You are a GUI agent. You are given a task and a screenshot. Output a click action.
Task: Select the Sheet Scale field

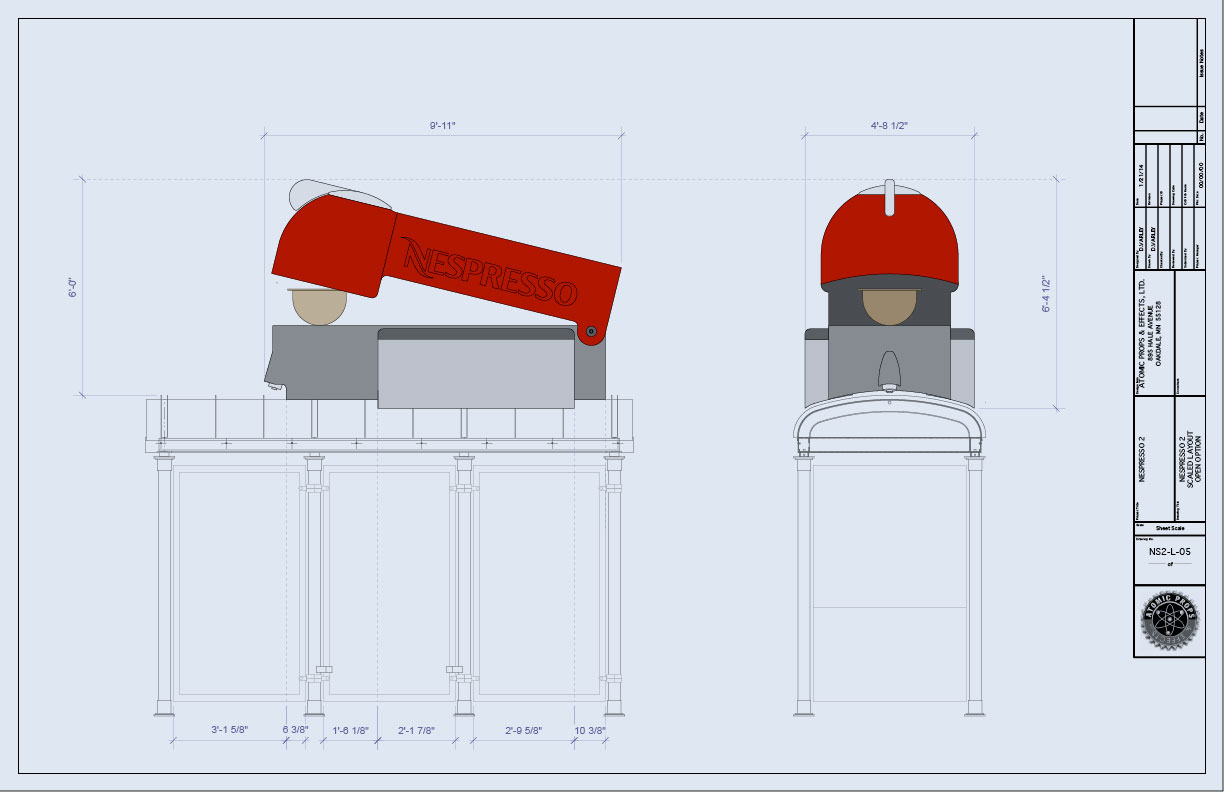coord(1168,528)
